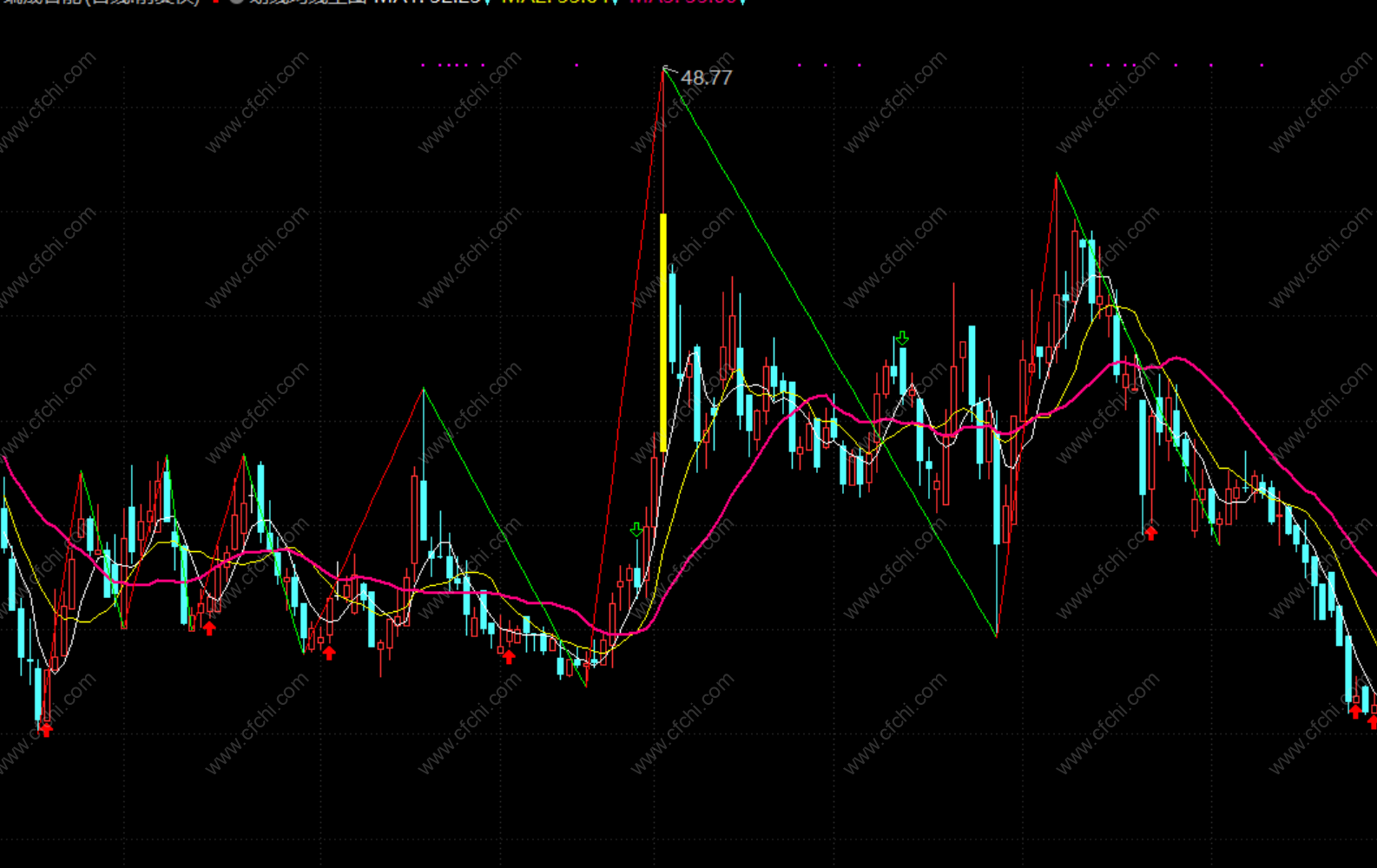Select the tall yellow highlighted candlestick bar
This screenshot has width=1377, height=868.
[x=664, y=332]
